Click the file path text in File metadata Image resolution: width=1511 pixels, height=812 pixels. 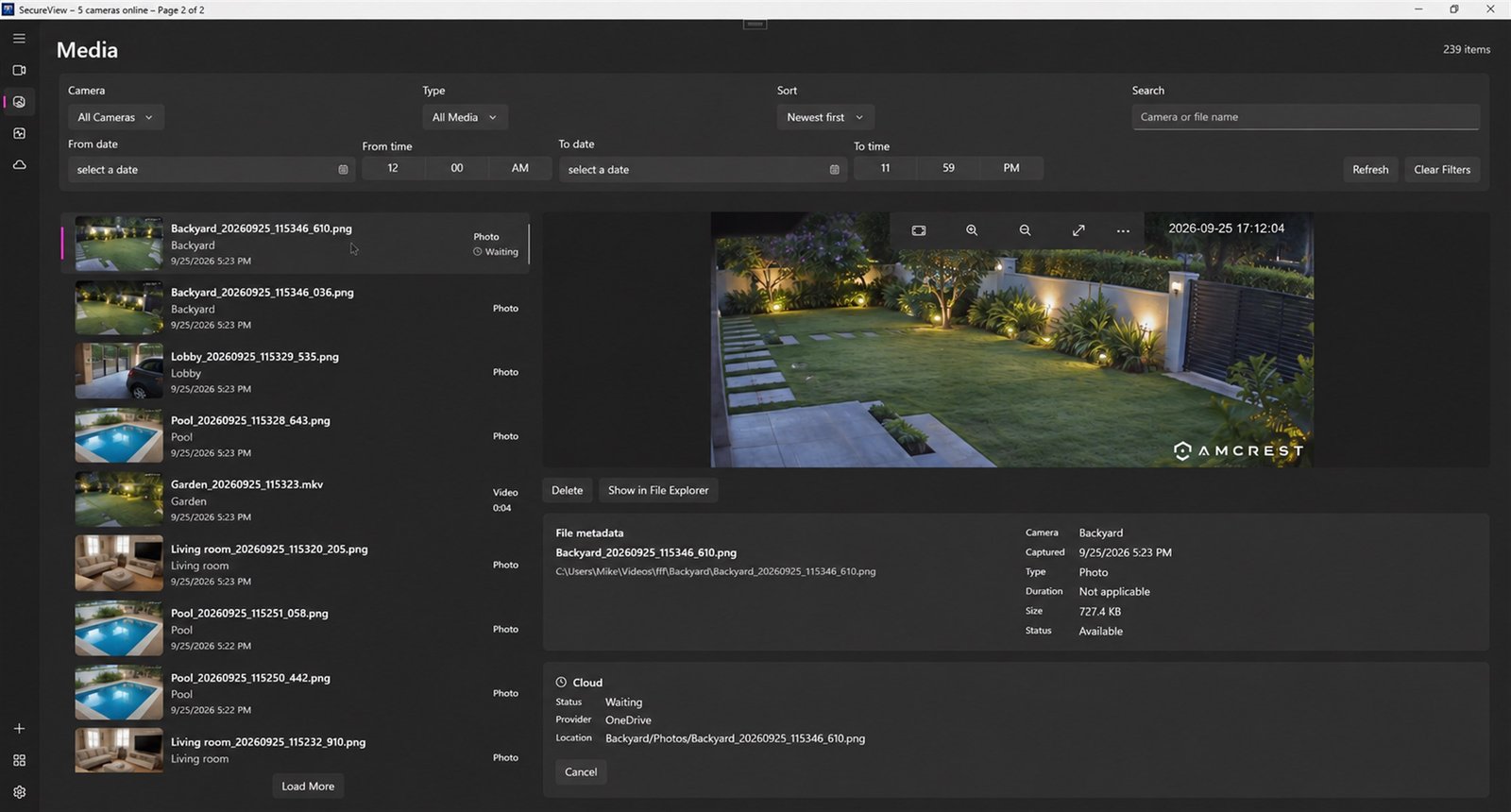[x=716, y=571]
